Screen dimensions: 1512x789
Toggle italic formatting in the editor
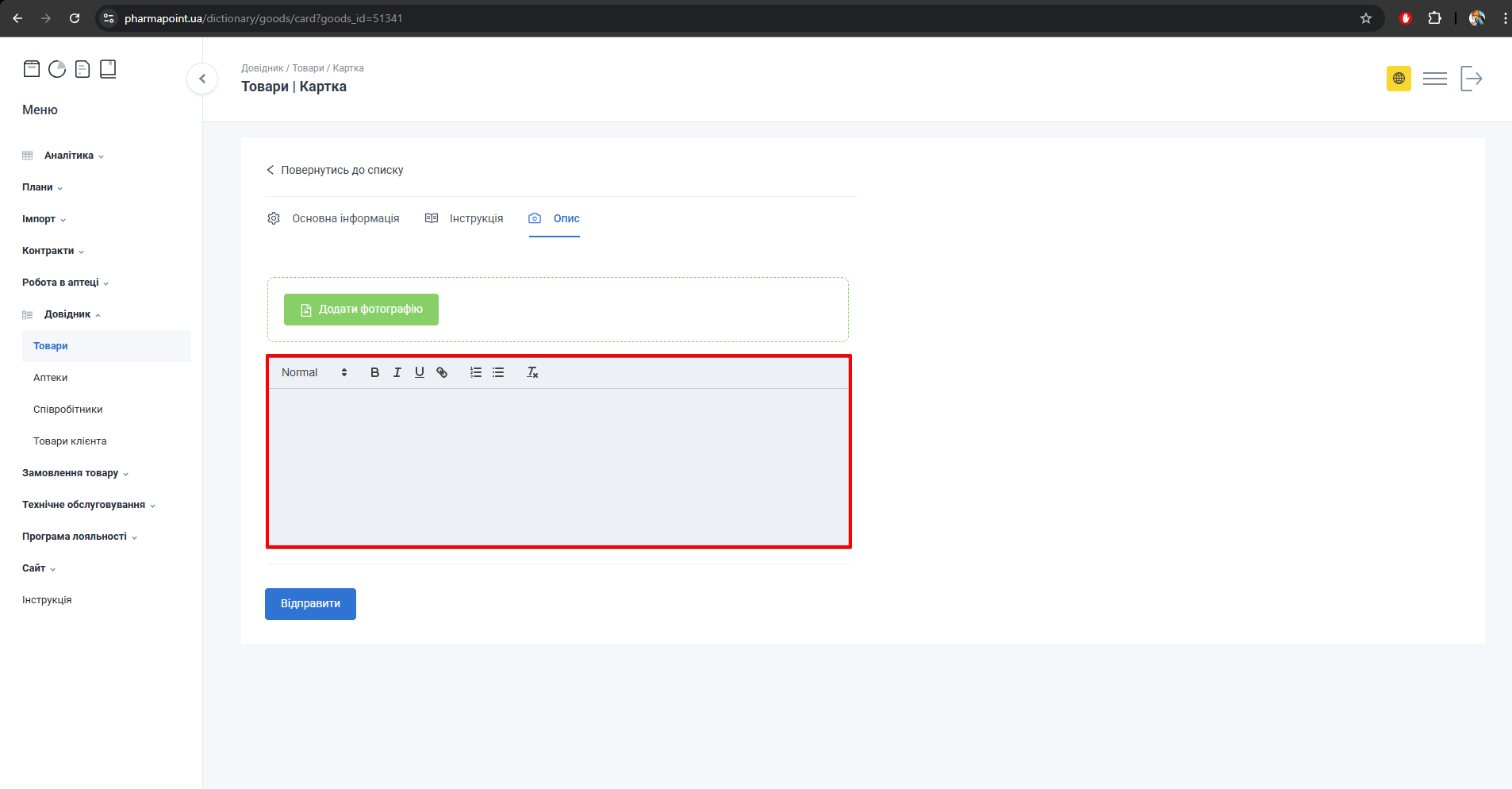coord(397,372)
